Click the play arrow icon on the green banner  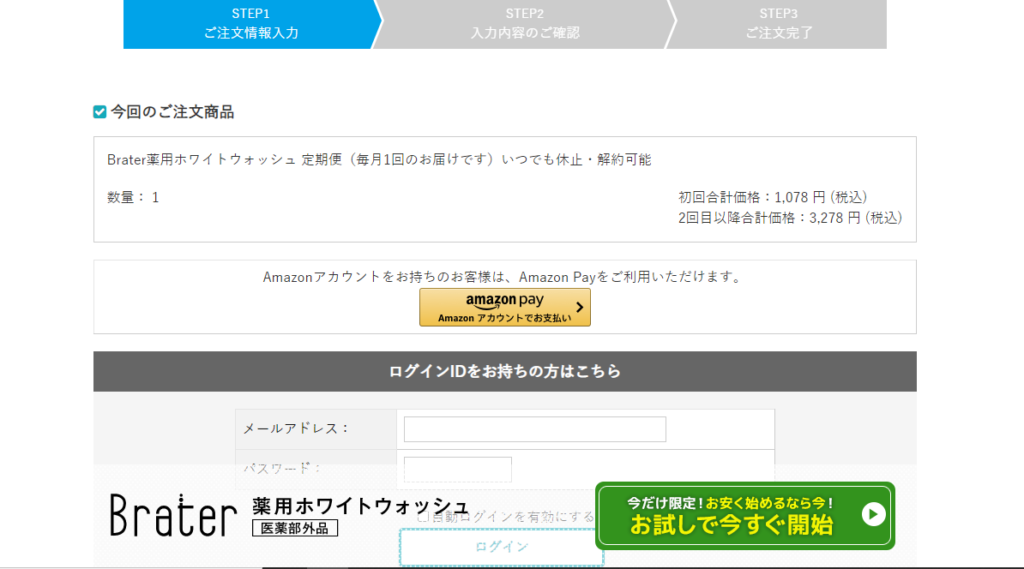coord(873,514)
